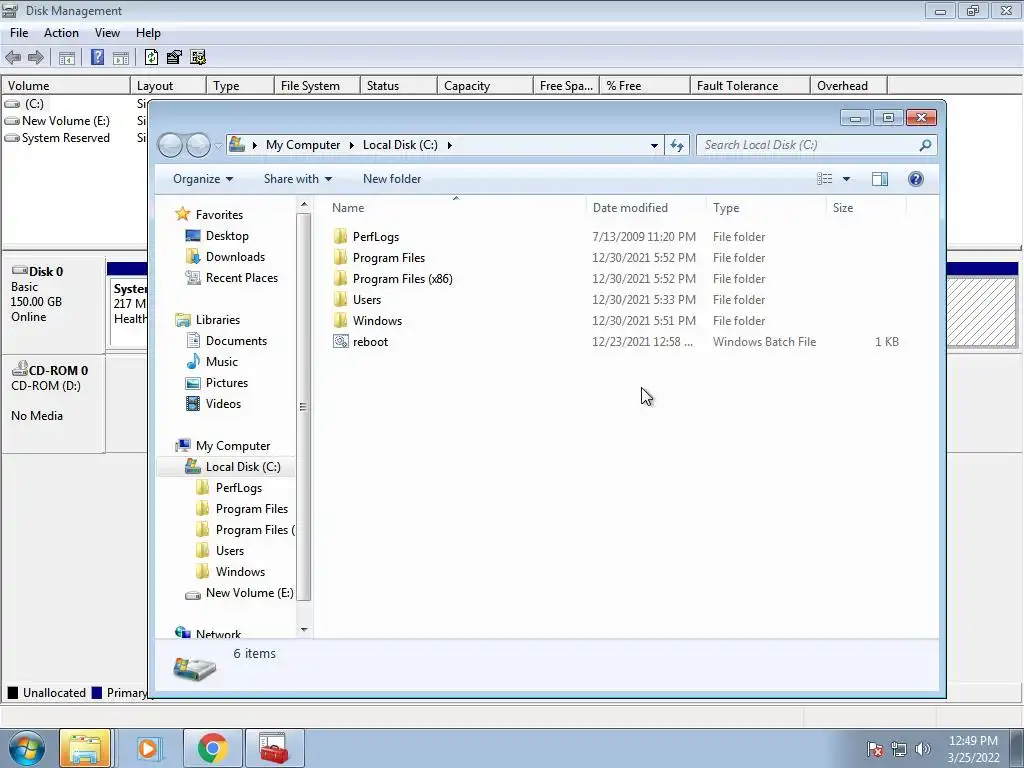This screenshot has width=1024, height=768.
Task: Open Windows Media Player from taskbar
Action: [x=150, y=748]
